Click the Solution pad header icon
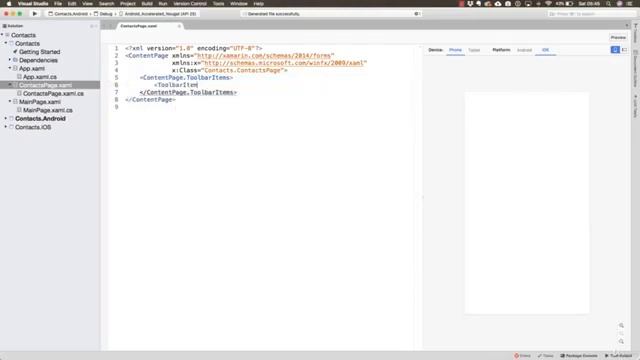640x360 pixels. 4,26
